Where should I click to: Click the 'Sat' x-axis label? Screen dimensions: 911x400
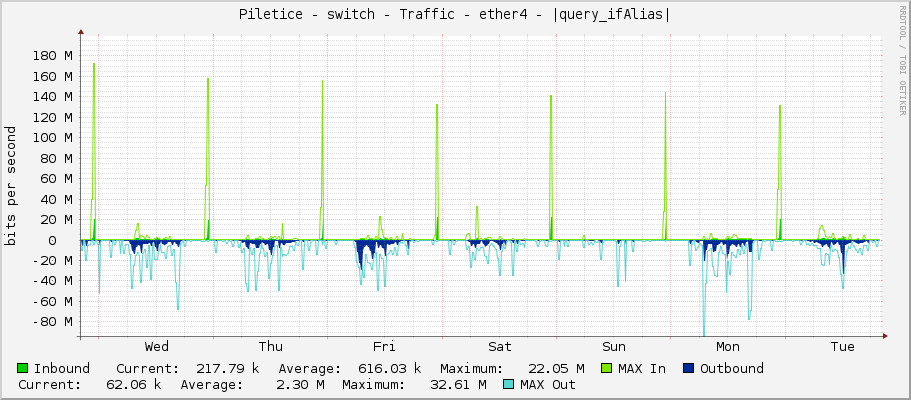tap(500, 347)
